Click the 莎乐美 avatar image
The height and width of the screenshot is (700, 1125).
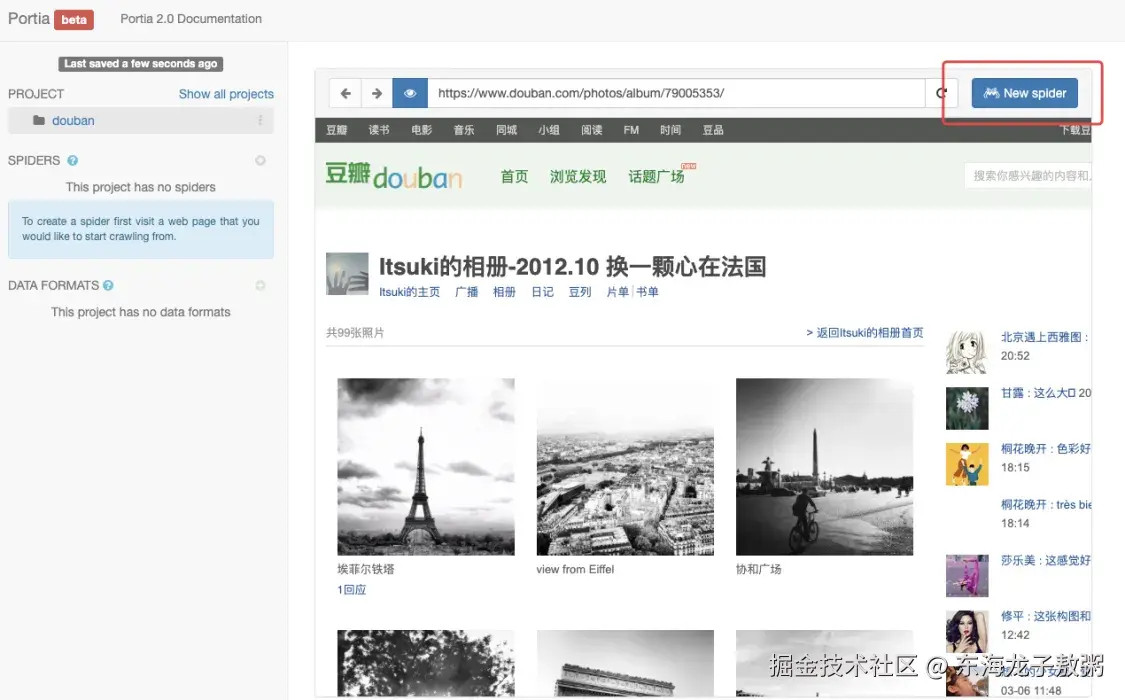click(966, 575)
